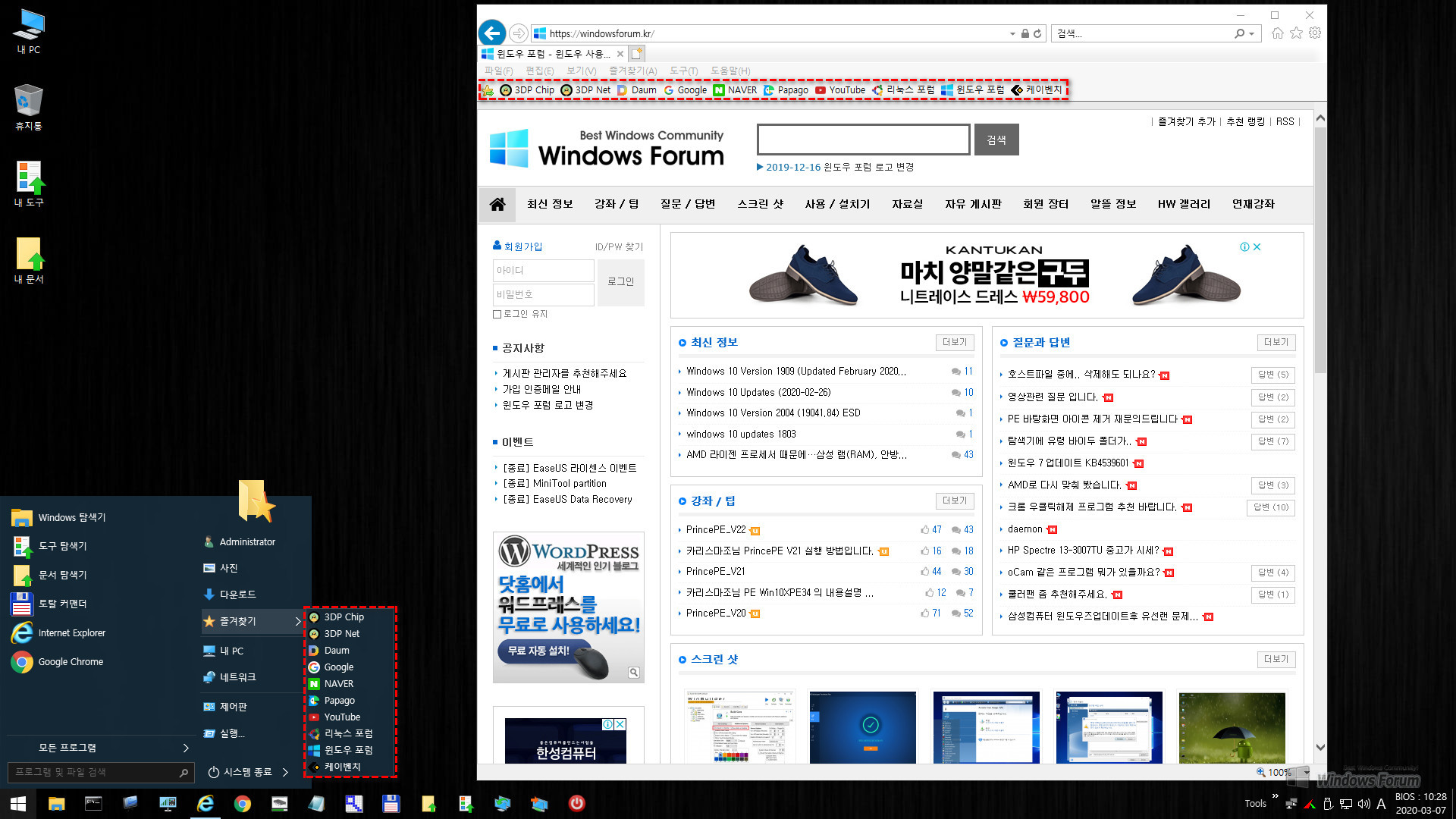Click the 아이디 input field
This screenshot has height=819, width=1456.
click(x=543, y=271)
